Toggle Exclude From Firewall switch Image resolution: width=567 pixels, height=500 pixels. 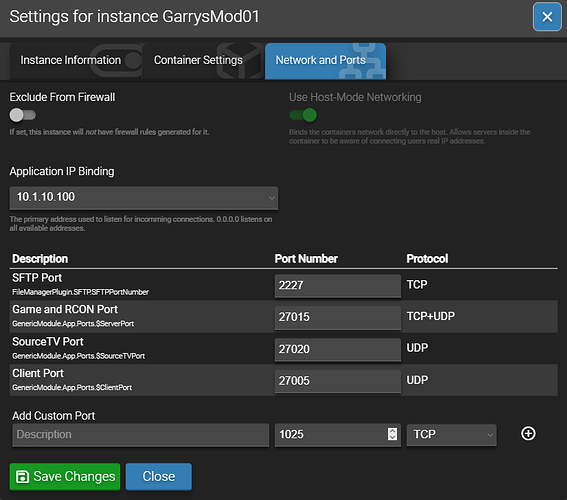[22, 115]
